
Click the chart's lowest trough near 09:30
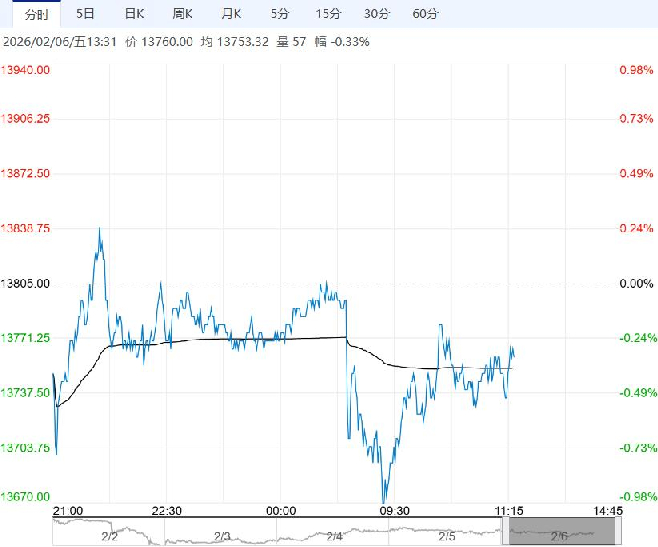point(384,499)
